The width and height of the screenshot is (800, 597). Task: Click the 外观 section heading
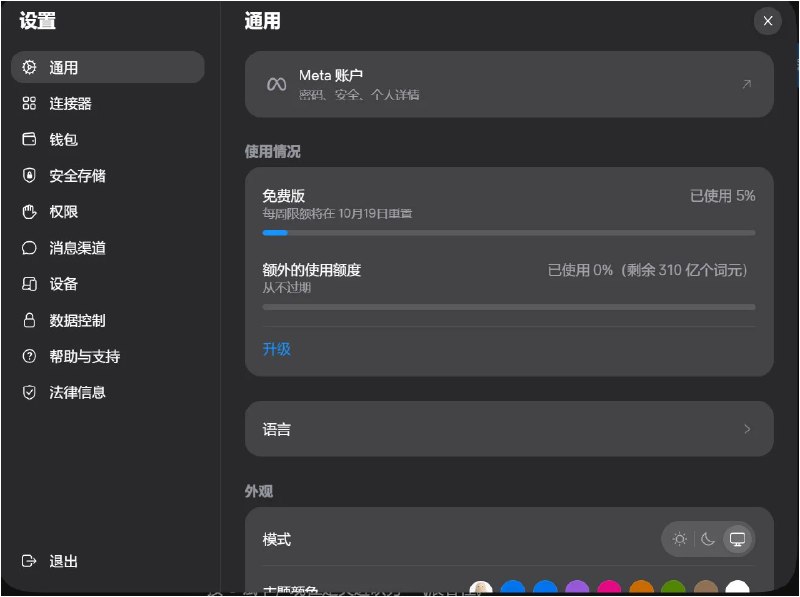point(259,491)
